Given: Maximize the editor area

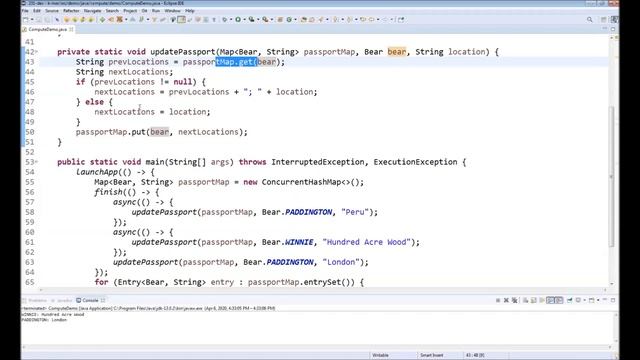Looking at the screenshot, I should (613, 29).
